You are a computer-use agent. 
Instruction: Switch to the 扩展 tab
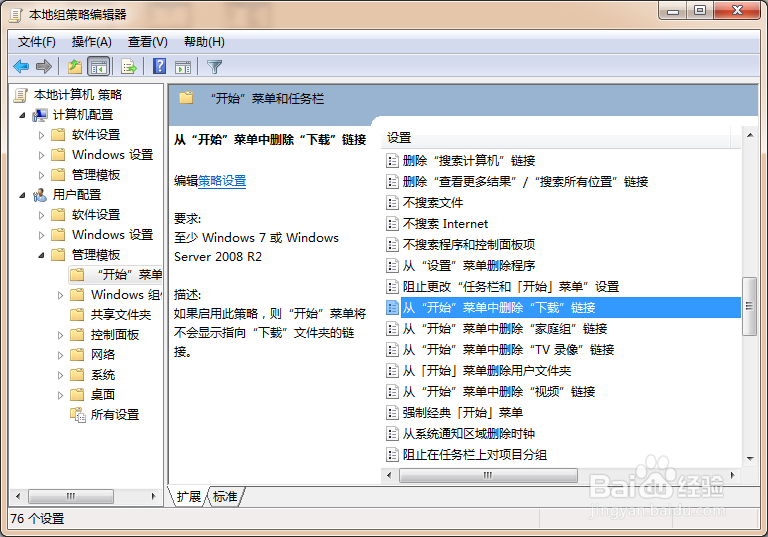189,496
